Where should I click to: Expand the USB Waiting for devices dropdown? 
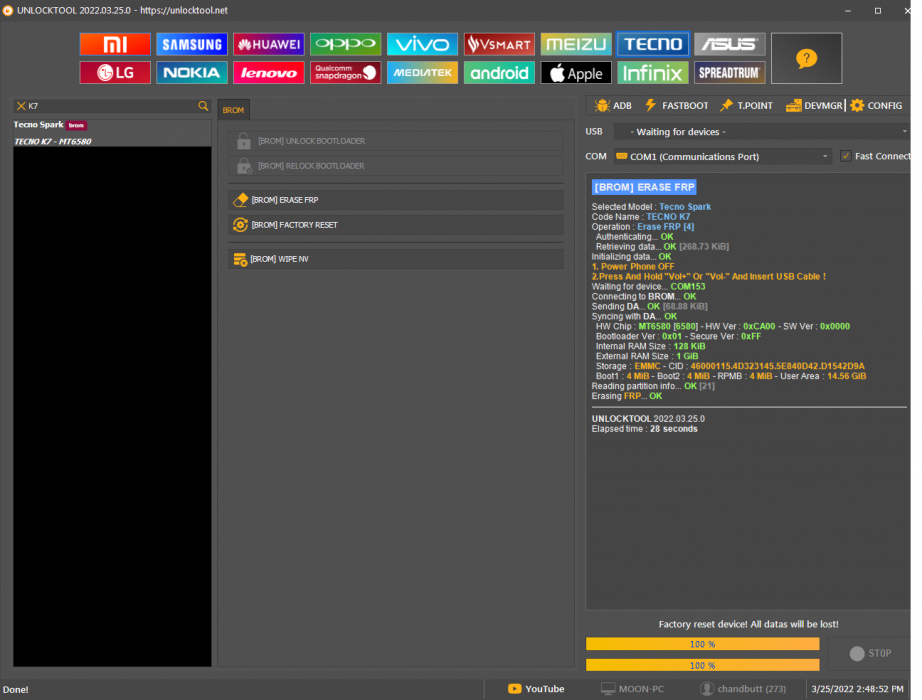[x=762, y=132]
